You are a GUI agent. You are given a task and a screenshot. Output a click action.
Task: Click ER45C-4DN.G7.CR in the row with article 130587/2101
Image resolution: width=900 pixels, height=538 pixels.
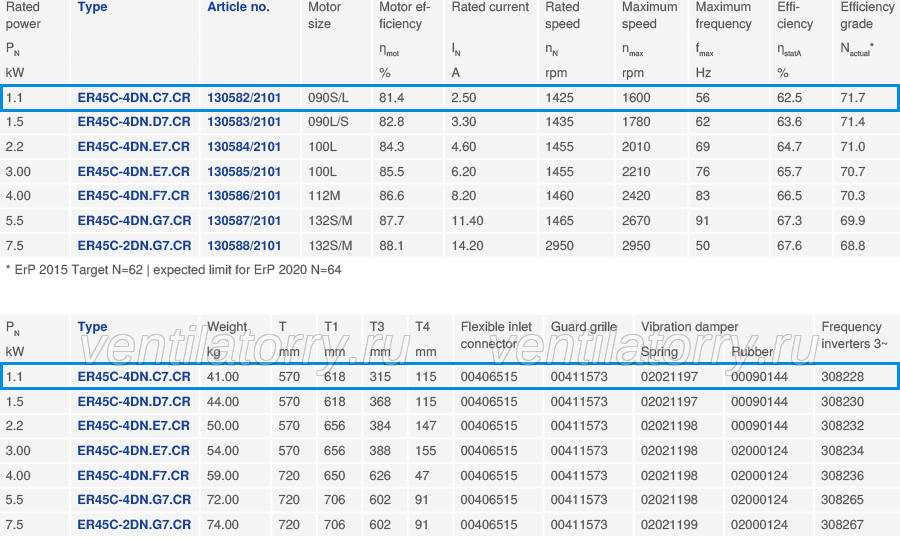pyautogui.click(x=134, y=220)
